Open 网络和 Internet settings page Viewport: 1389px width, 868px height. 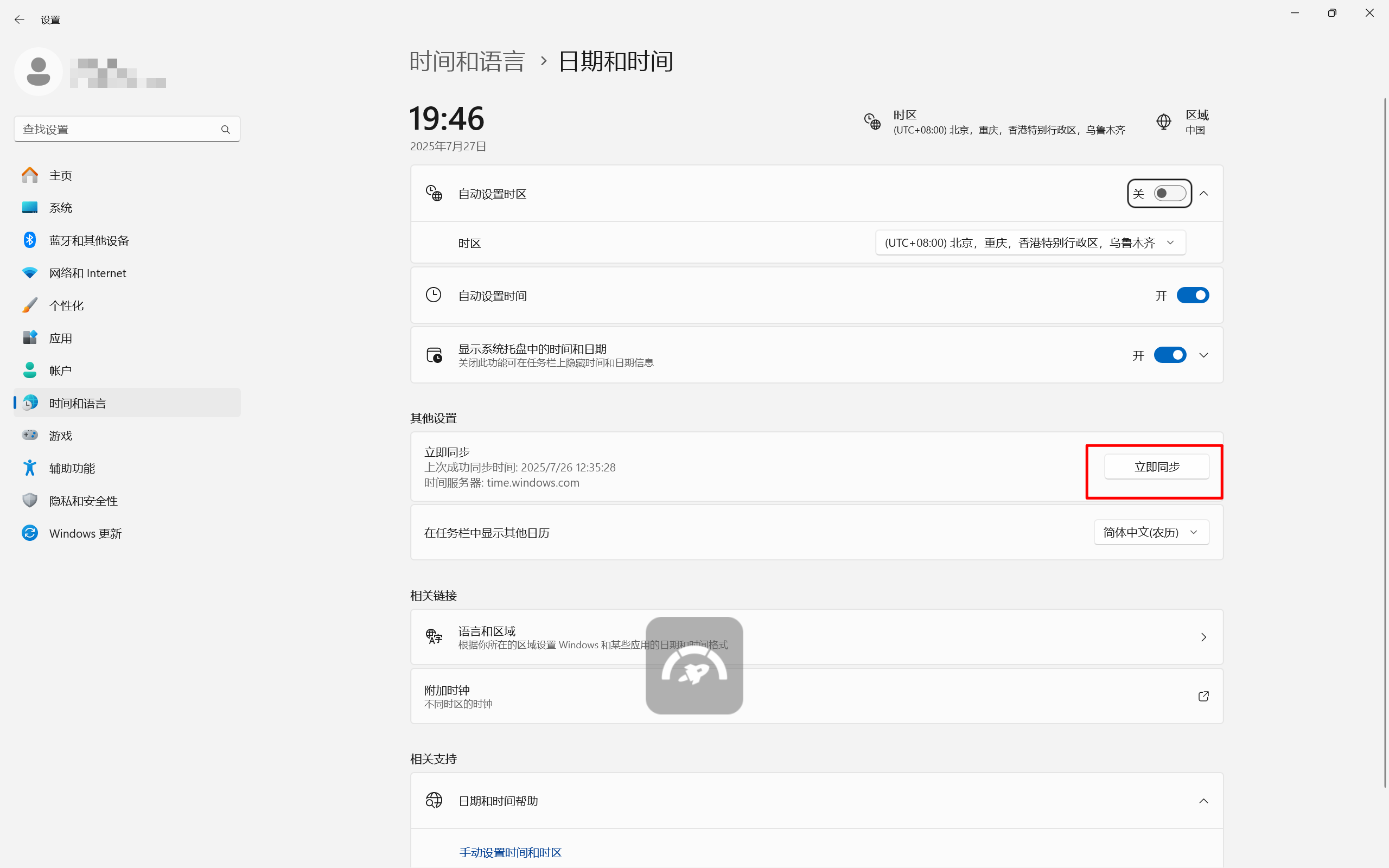pyautogui.click(x=87, y=273)
